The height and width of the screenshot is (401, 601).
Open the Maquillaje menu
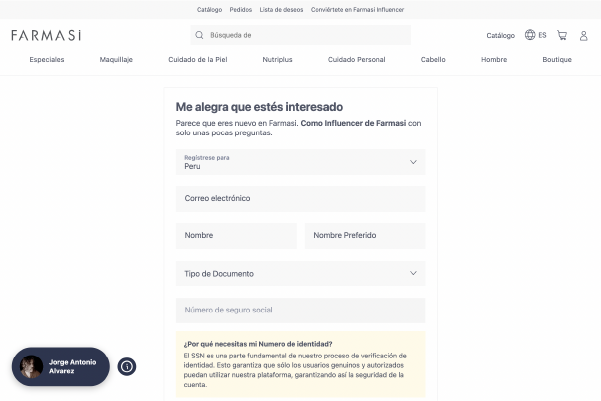point(116,60)
